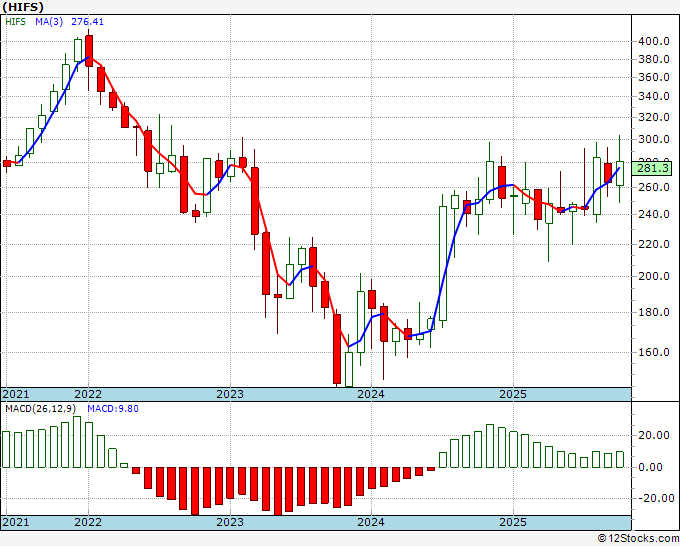
Task: Click the 276.41 moving average value
Action: click(88, 22)
